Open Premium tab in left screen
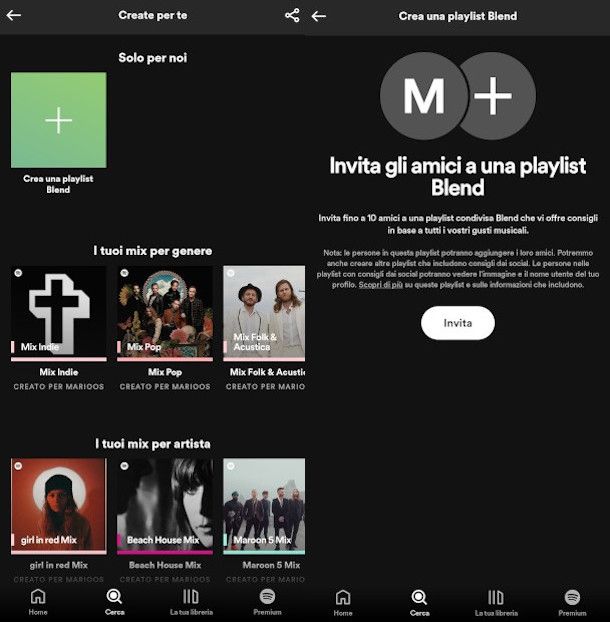Screen dimensions: 610x622 tap(267, 601)
